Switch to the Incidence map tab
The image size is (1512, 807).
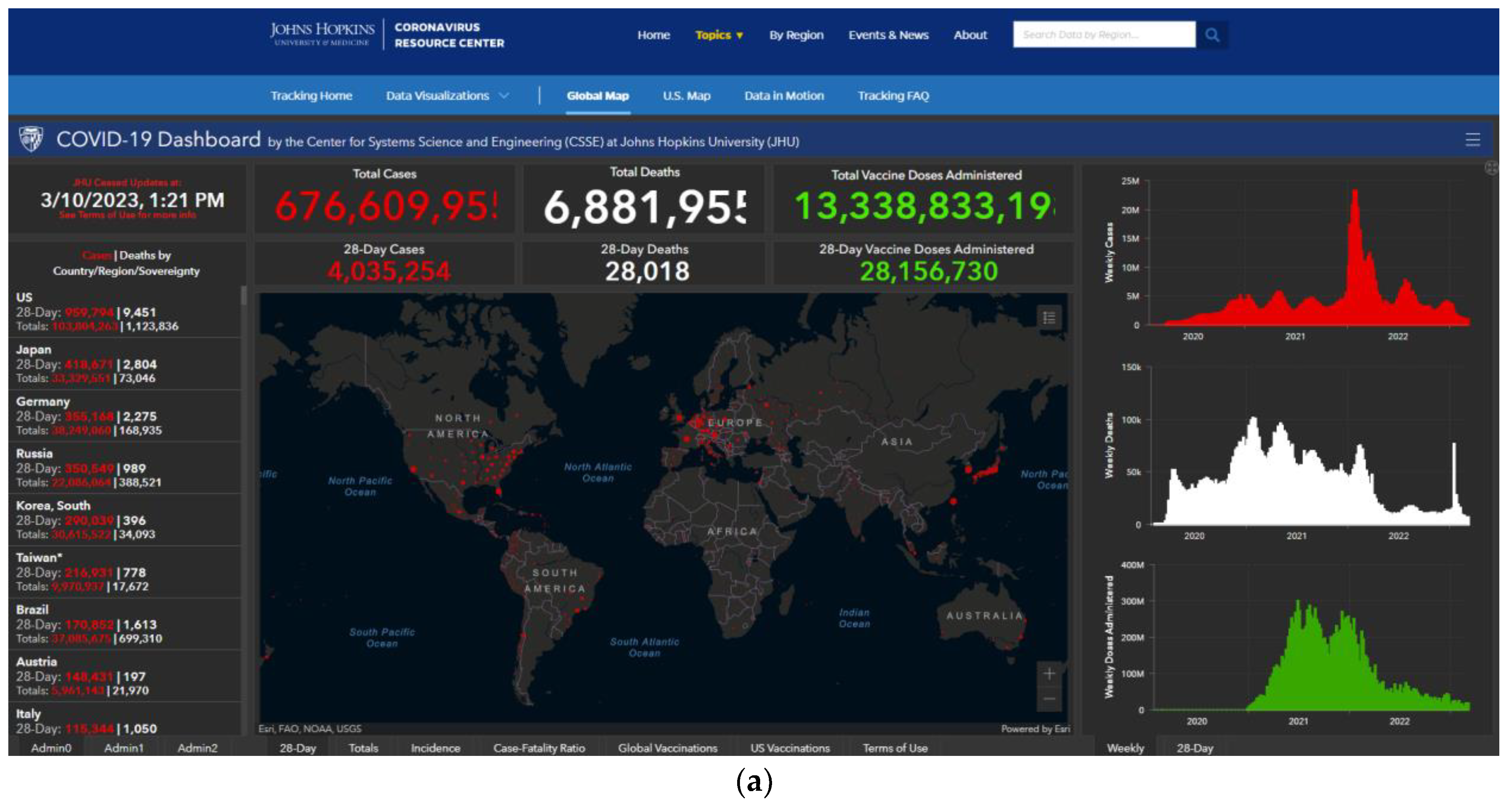[435, 748]
